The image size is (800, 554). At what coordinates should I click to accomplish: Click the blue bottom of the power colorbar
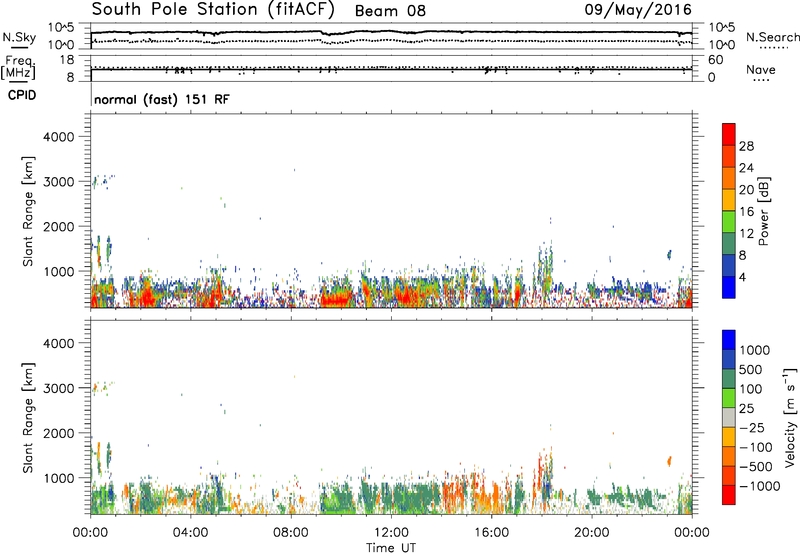[729, 287]
